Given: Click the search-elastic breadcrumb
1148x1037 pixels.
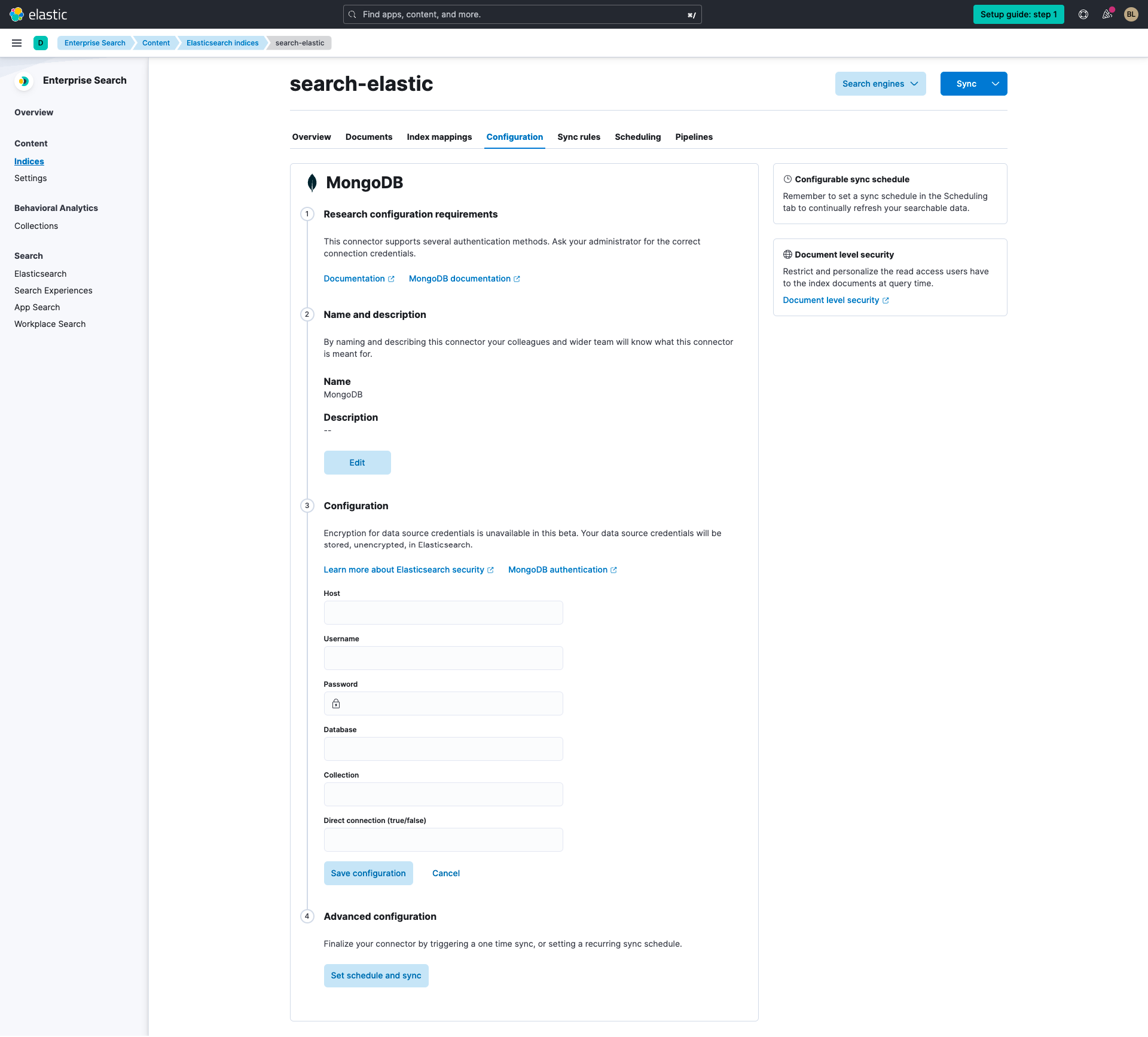Looking at the screenshot, I should [x=300, y=43].
